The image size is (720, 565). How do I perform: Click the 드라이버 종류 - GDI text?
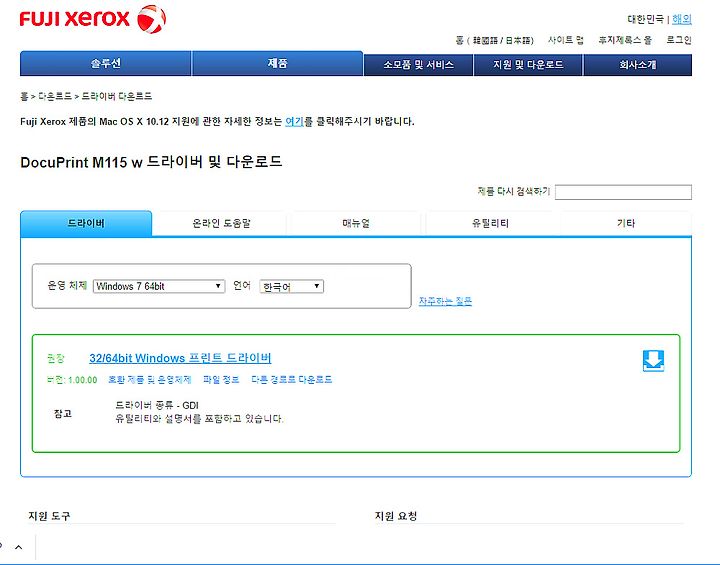coord(157,405)
